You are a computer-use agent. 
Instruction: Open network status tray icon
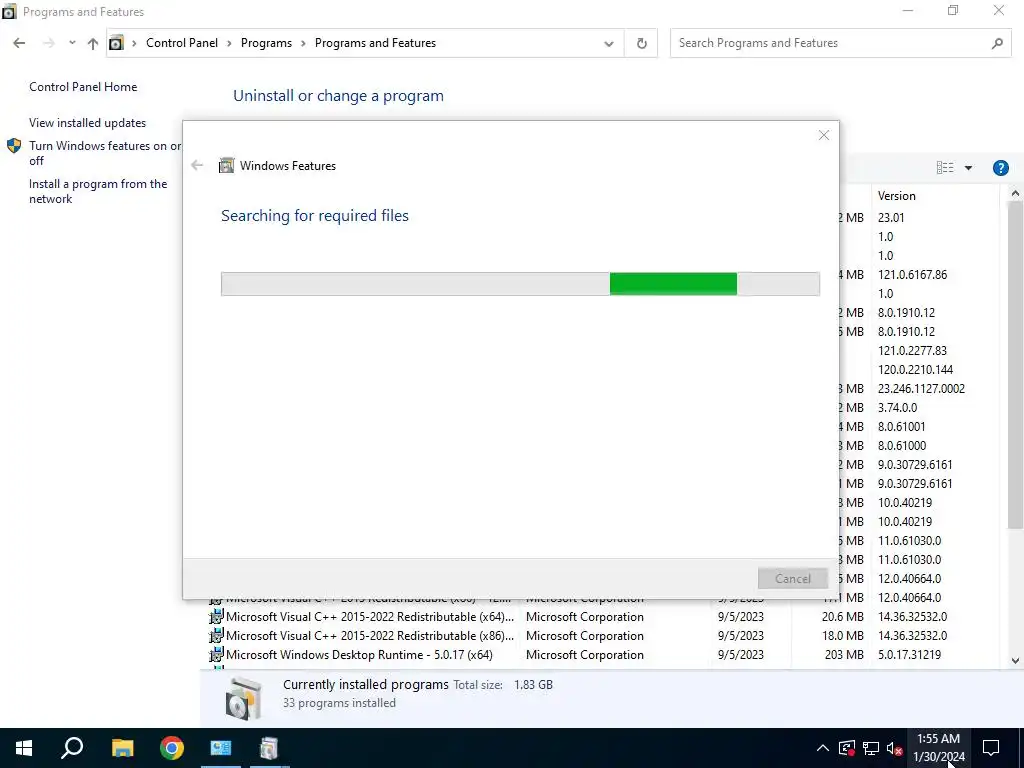point(871,748)
